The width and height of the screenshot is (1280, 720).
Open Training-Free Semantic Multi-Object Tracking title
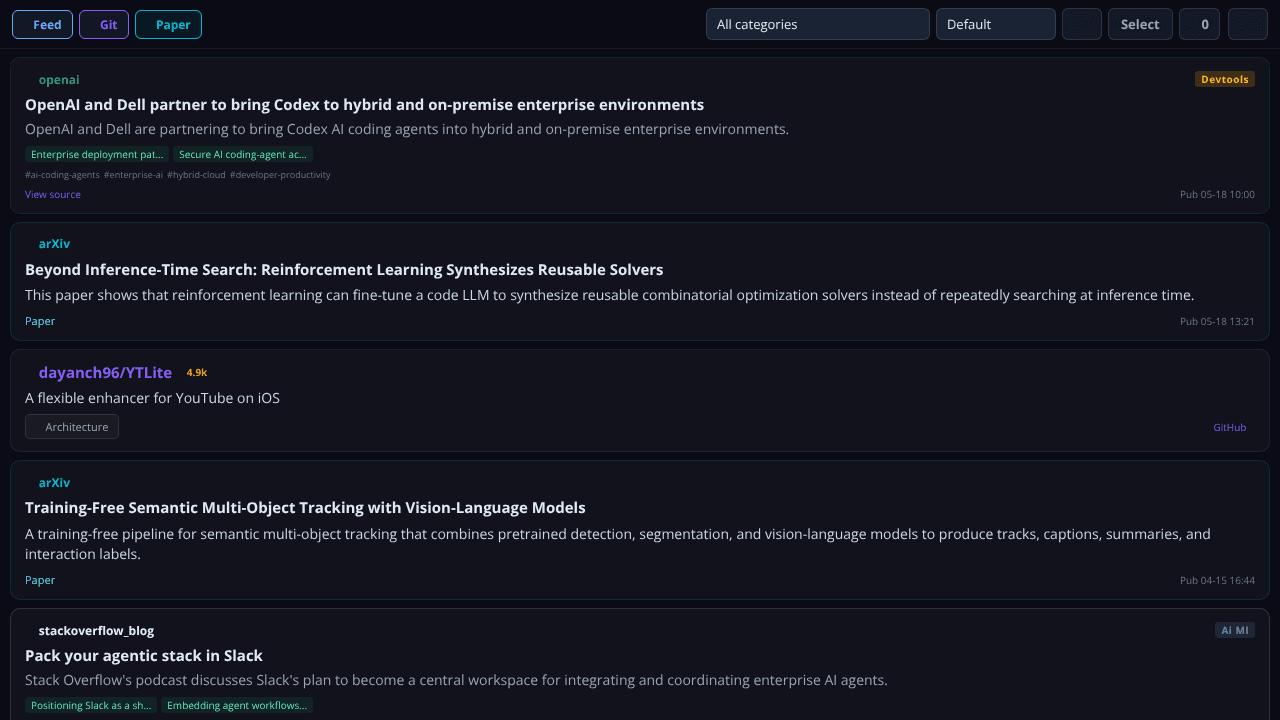305,508
